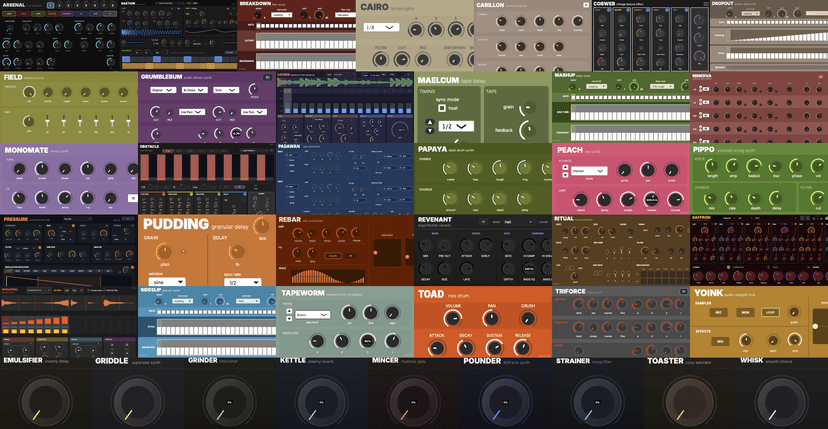Click Maelcum's up arrow beside 1/2
This screenshot has height=429, width=828.
(429, 123)
